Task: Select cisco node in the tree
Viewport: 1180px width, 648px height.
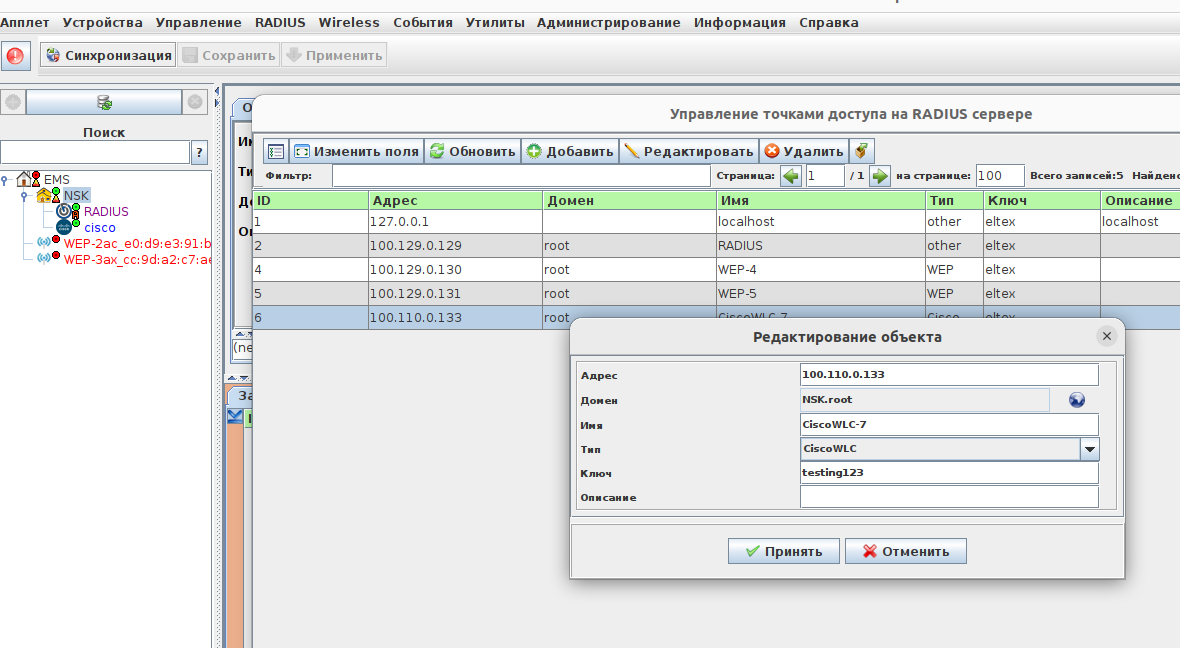Action: (99, 227)
